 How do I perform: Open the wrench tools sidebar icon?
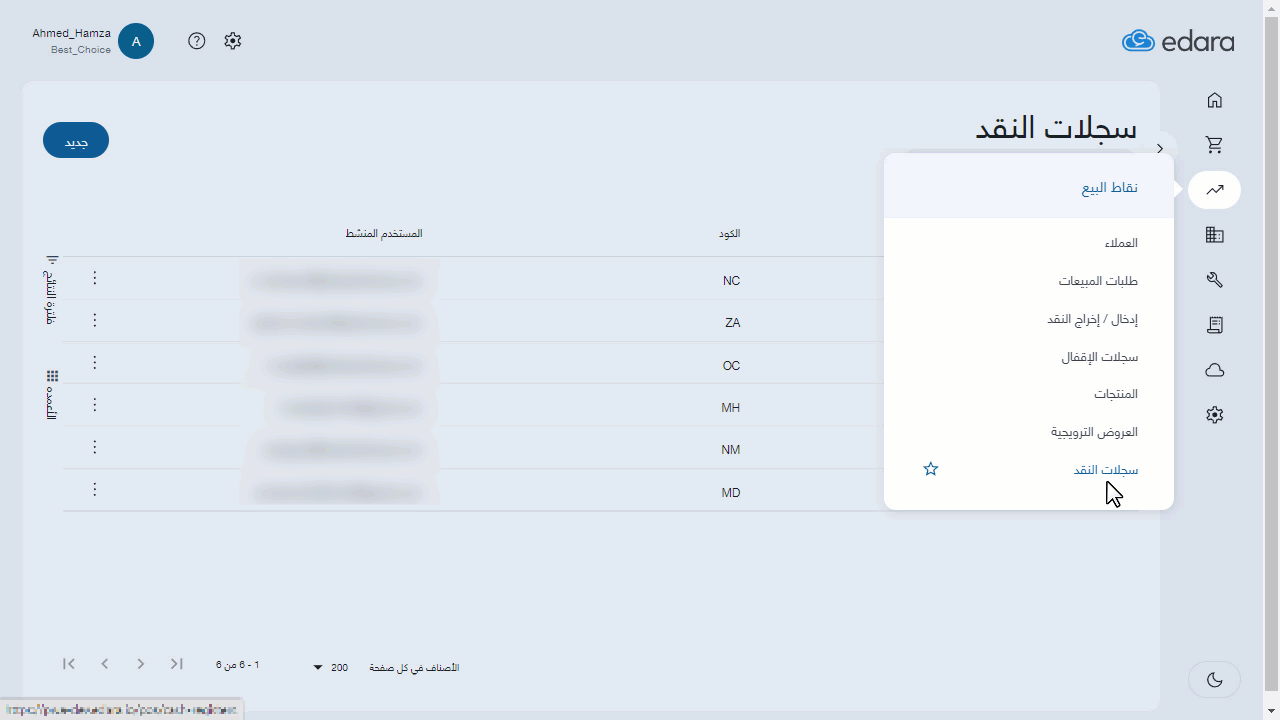point(1214,280)
